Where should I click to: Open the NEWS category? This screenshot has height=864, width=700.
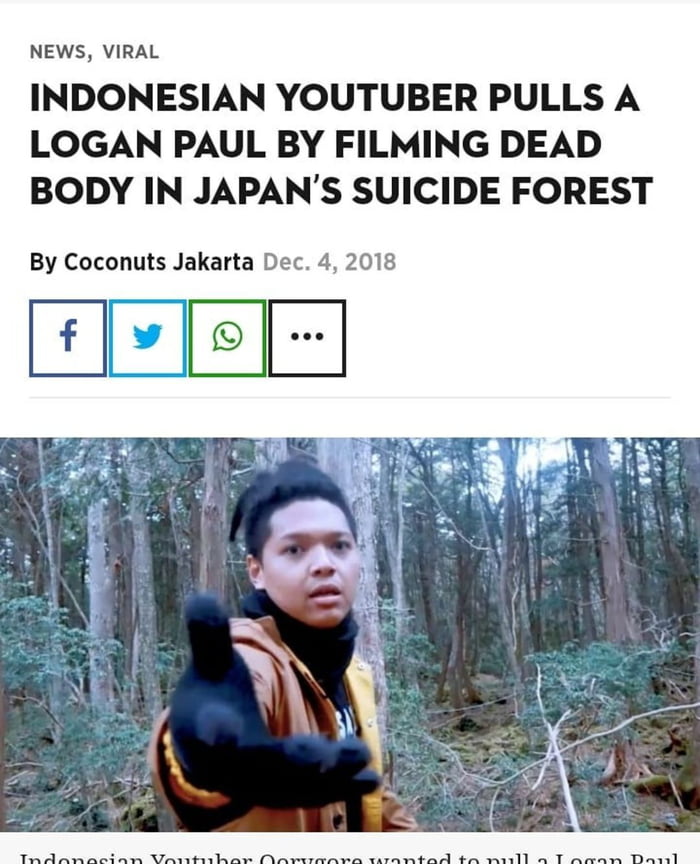point(58,52)
